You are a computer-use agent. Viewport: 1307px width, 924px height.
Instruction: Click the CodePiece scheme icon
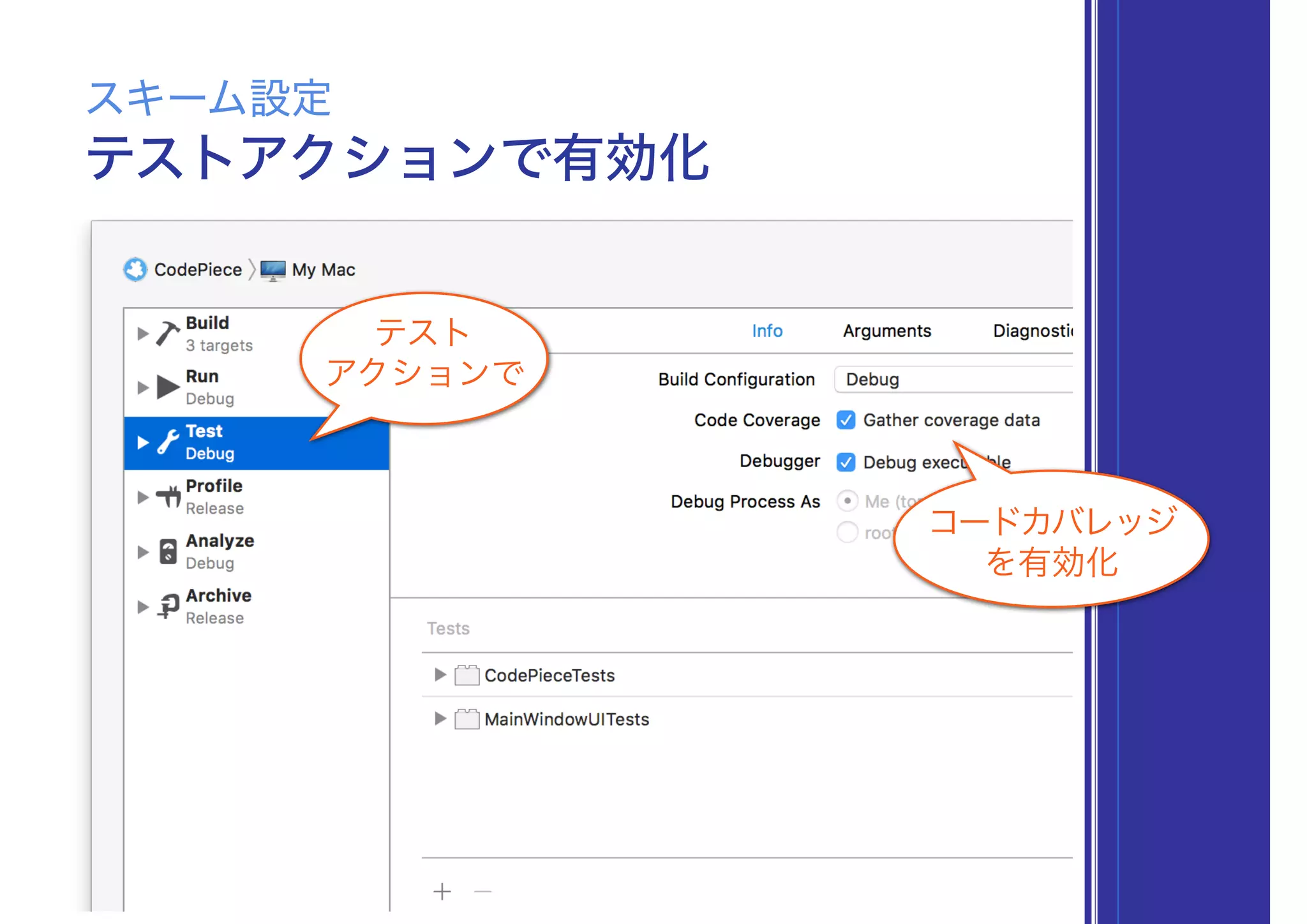click(x=135, y=269)
